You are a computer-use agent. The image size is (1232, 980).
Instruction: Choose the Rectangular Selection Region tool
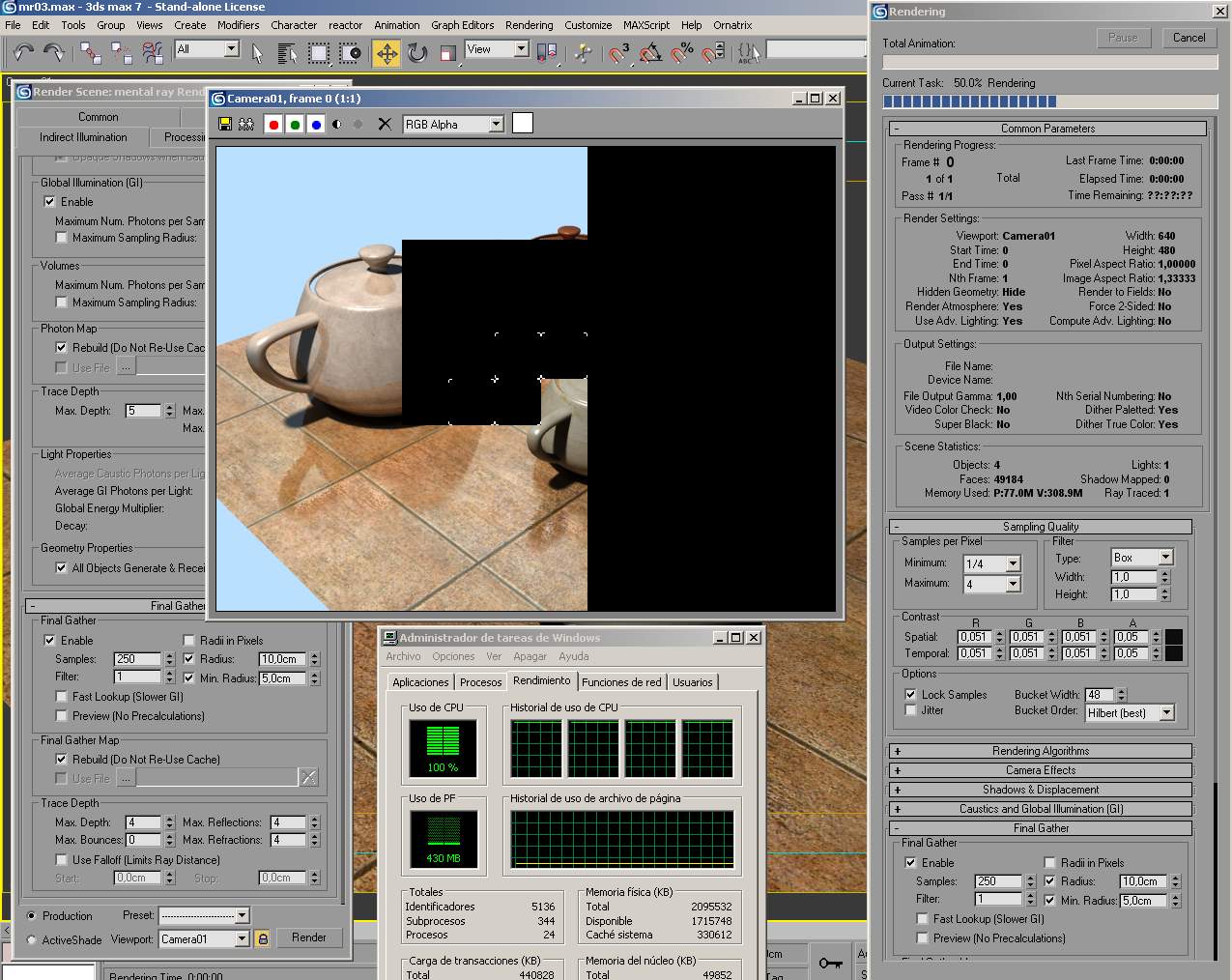[x=319, y=52]
